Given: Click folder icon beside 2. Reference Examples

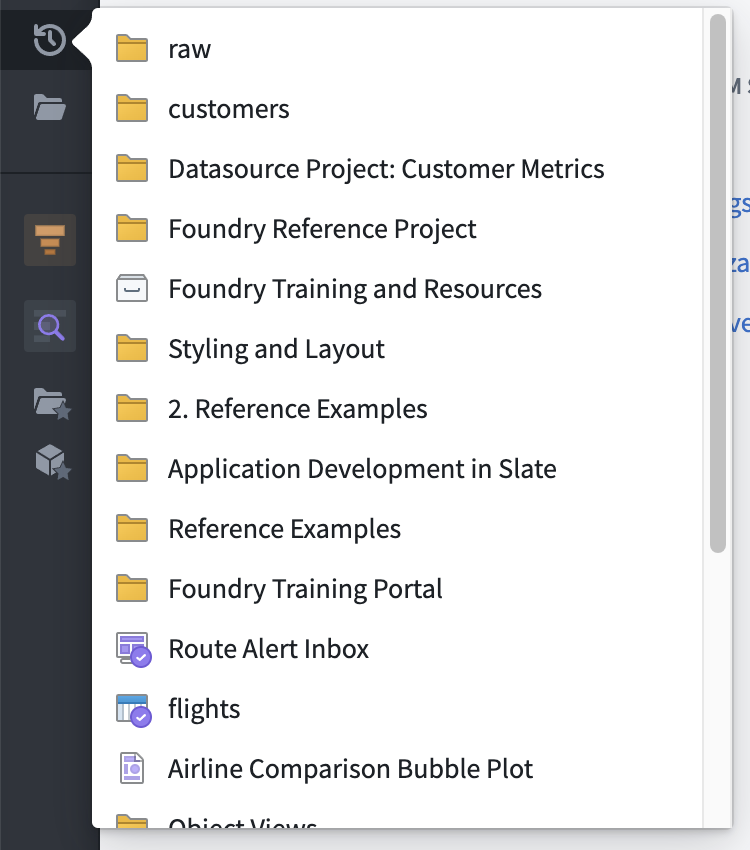Looking at the screenshot, I should click(x=132, y=408).
